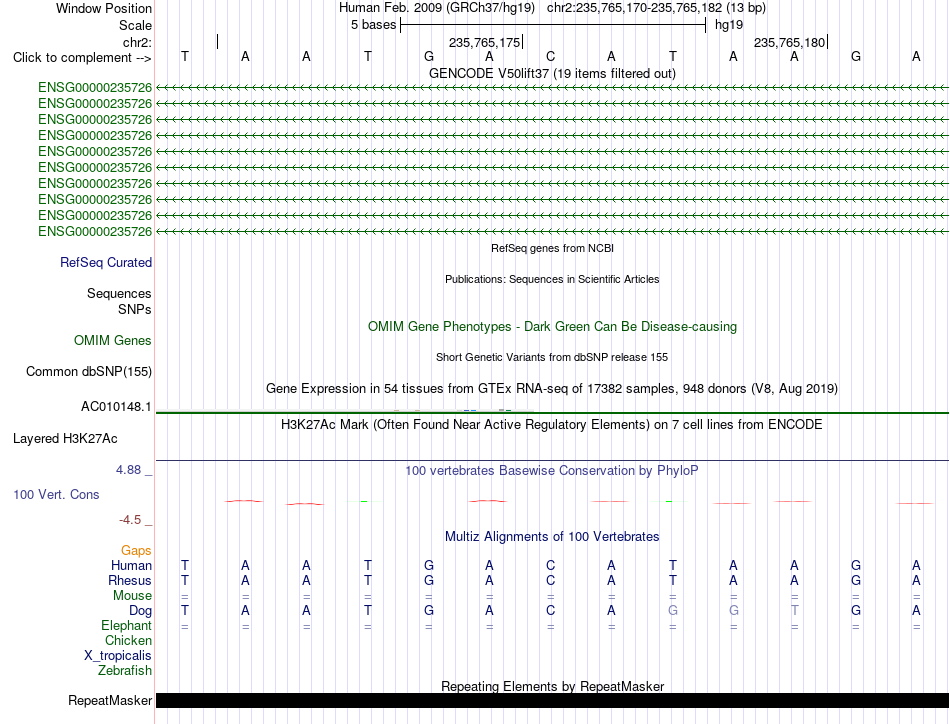Click the OMIM Gene Phenotypes track title

(553, 327)
